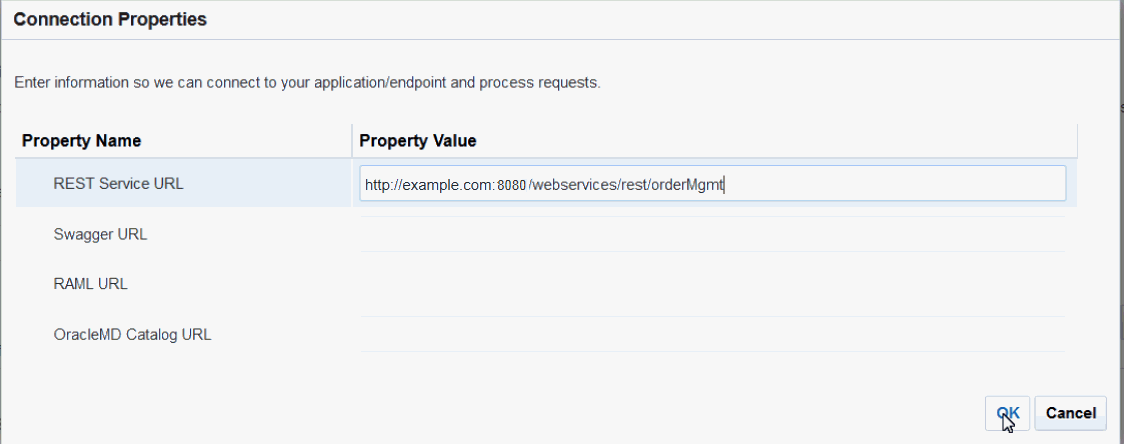1124x444 pixels.
Task: Click the "rest" segment of the URL path
Action: [635, 185]
